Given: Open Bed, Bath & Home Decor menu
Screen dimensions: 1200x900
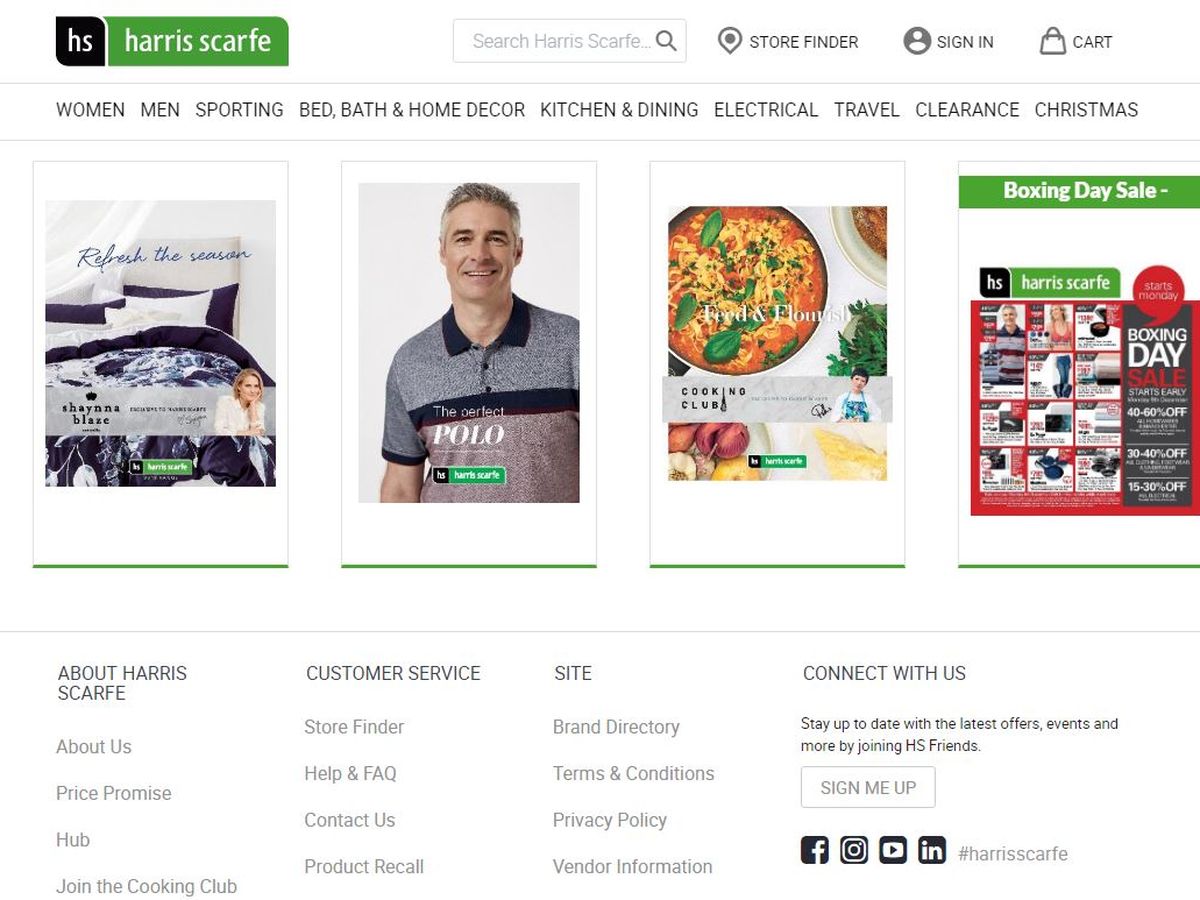Looking at the screenshot, I should pos(412,110).
